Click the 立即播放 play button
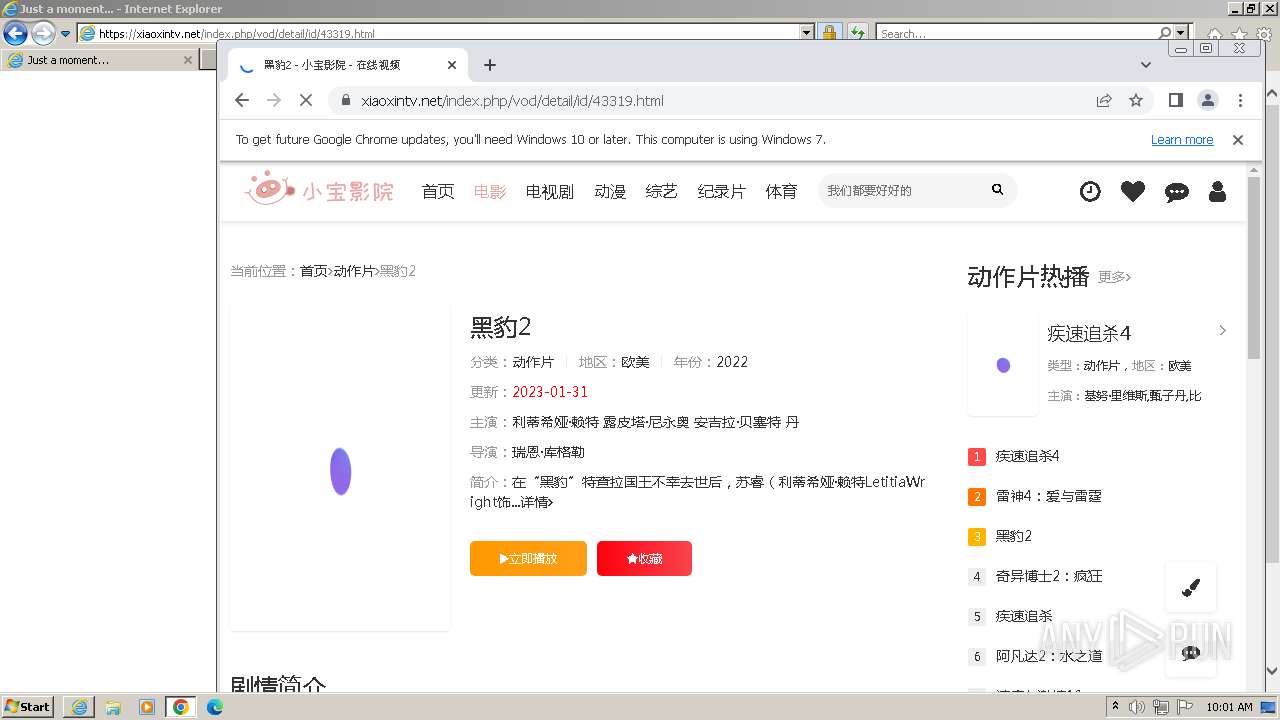Screen dimensions: 1280x720 (x=528, y=558)
